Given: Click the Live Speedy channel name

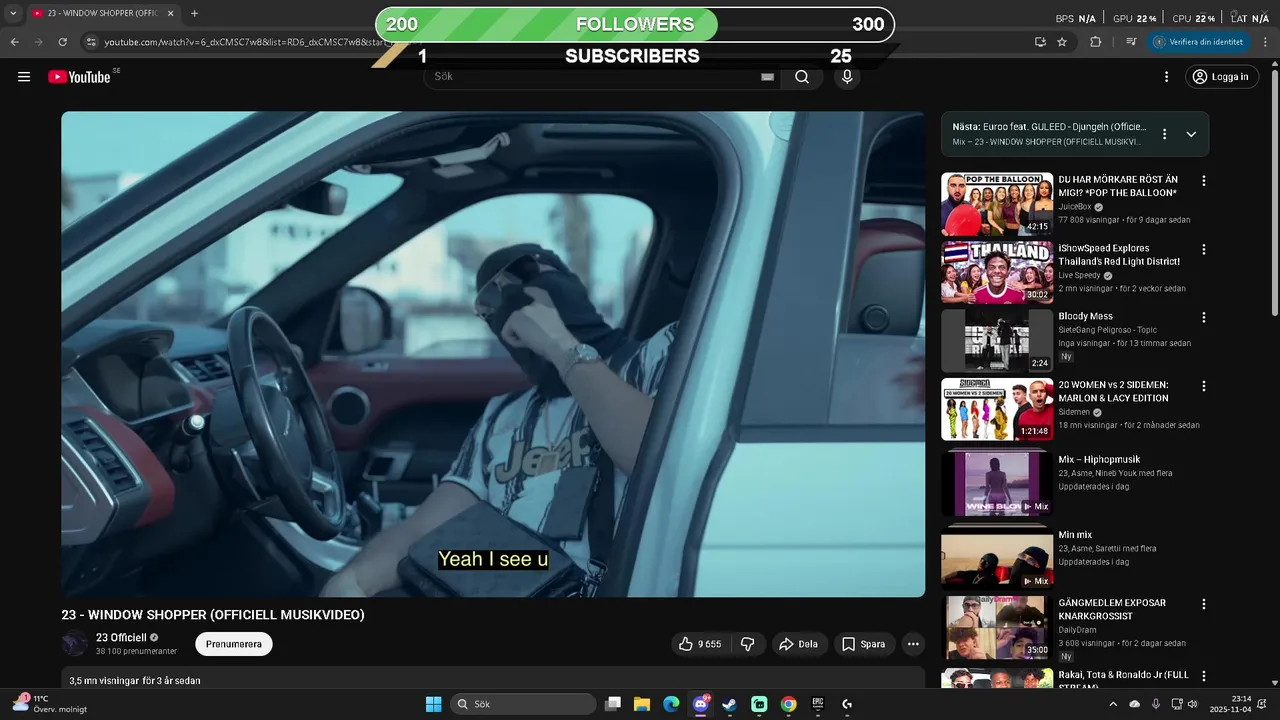Looking at the screenshot, I should 1079,275.
